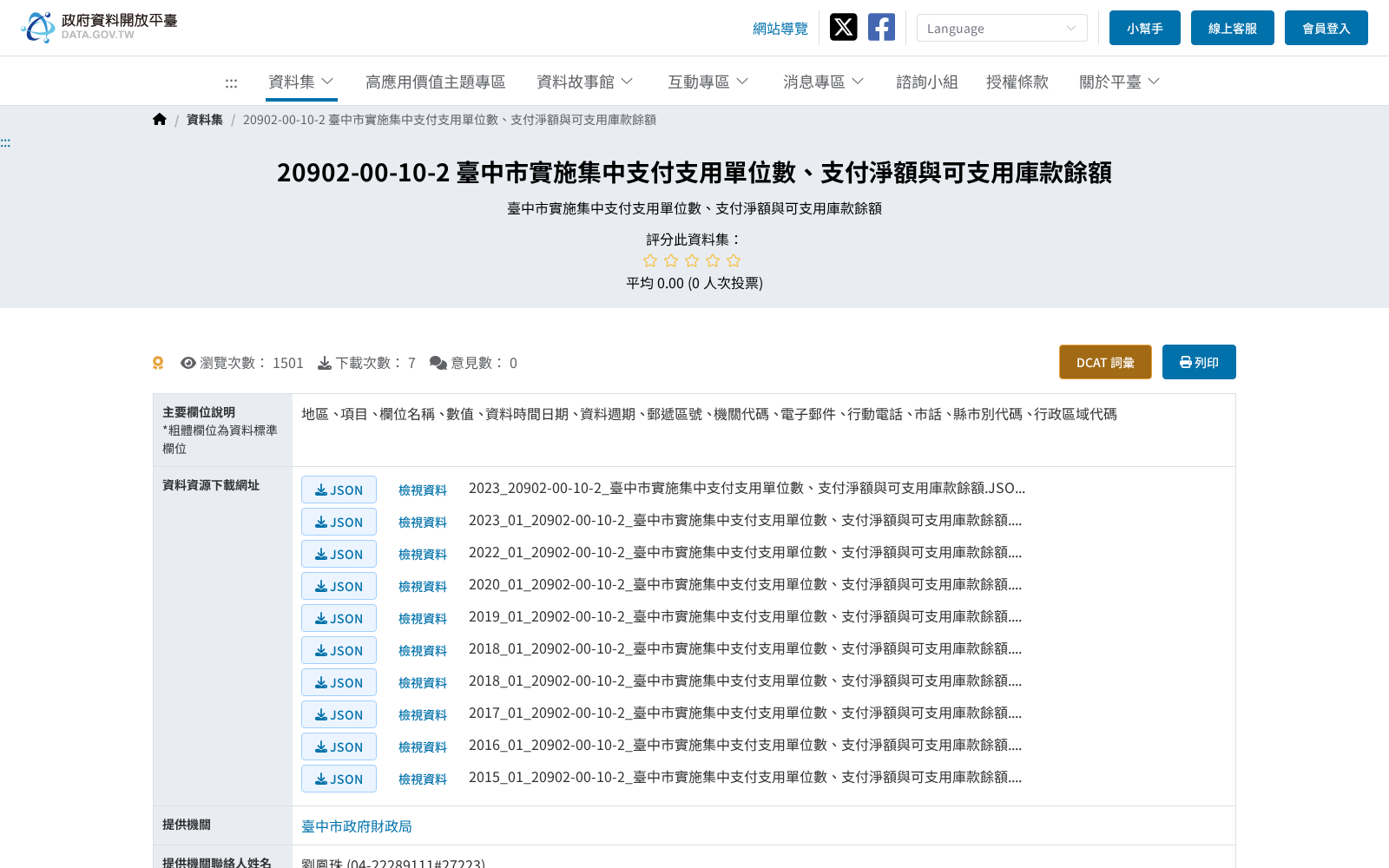Click the 主要欄位說明 row header
Image resolution: width=1389 pixels, height=868 pixels.
click(222, 430)
